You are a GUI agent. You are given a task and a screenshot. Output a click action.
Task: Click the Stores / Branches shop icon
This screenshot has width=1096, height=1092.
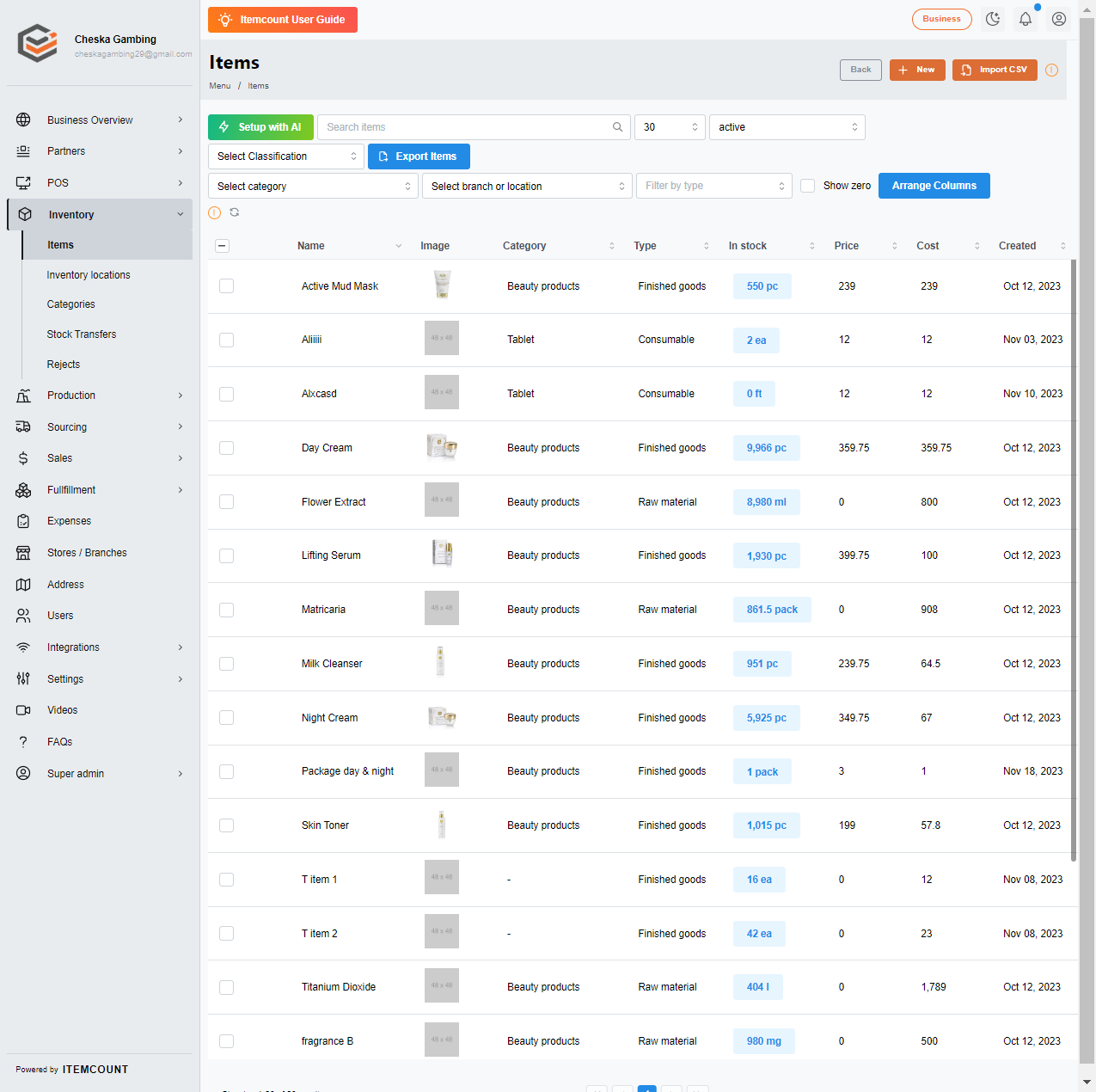coord(23,553)
